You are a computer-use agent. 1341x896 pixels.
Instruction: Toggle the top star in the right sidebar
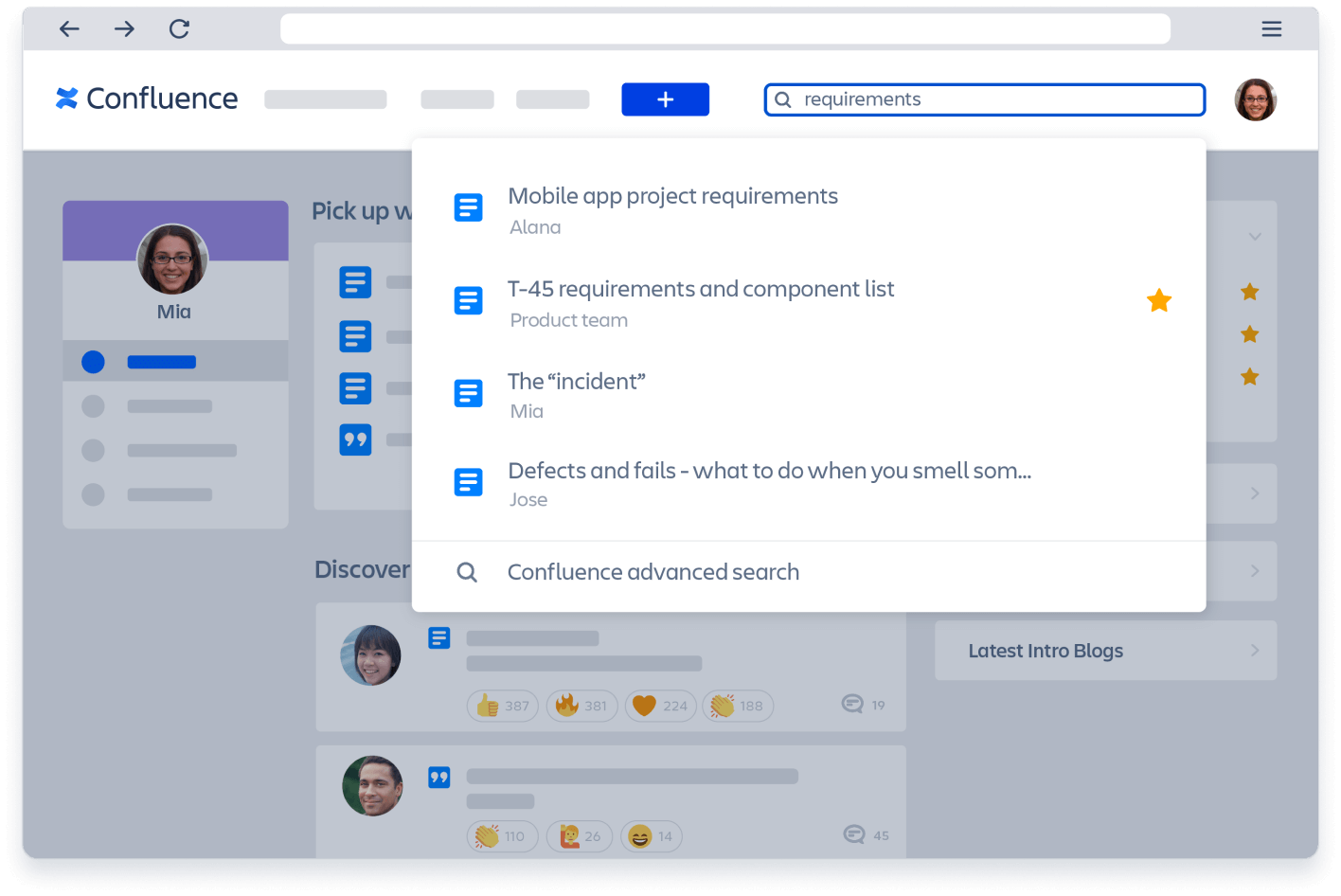[1249, 292]
